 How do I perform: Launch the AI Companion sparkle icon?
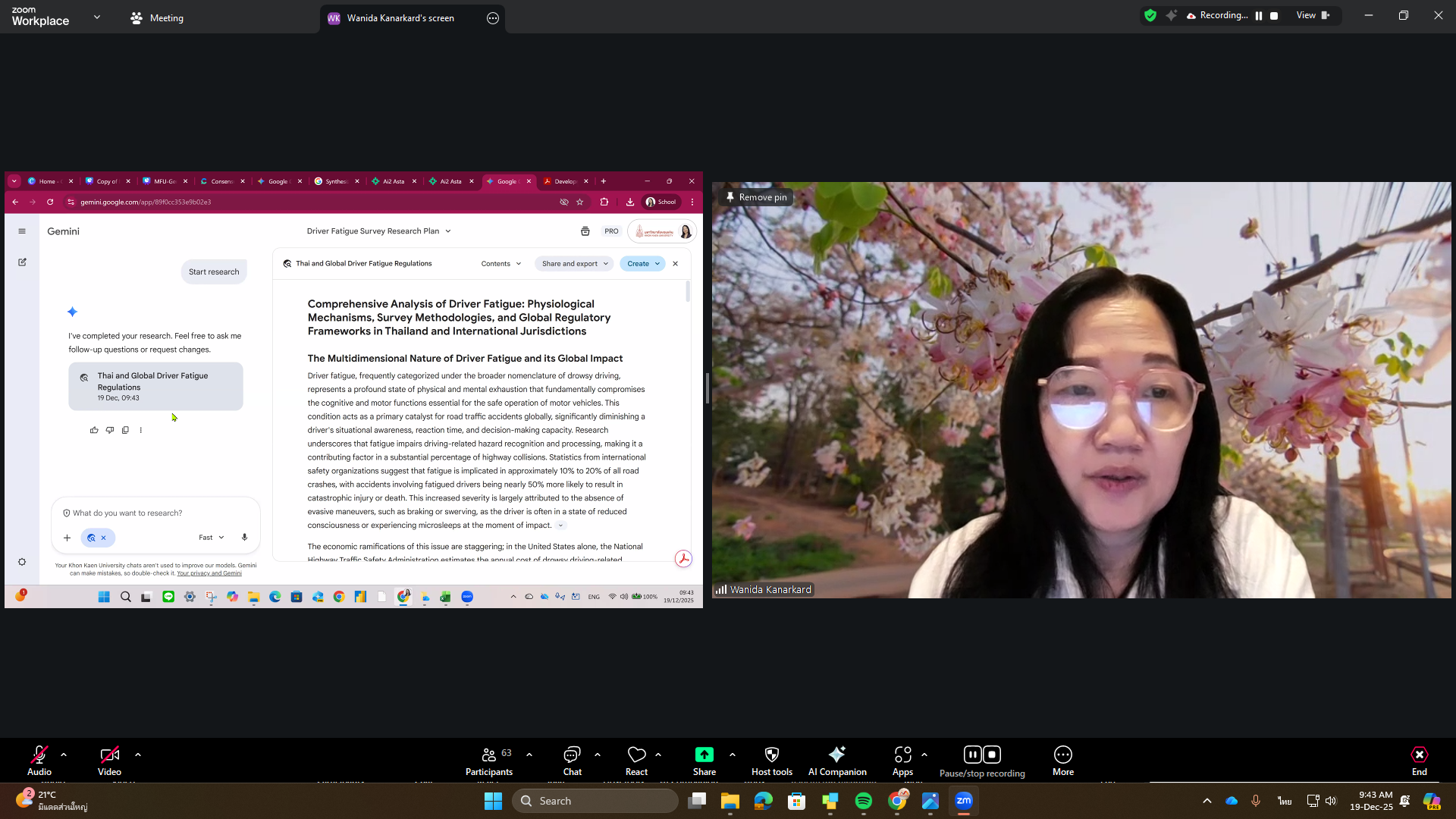[x=836, y=755]
